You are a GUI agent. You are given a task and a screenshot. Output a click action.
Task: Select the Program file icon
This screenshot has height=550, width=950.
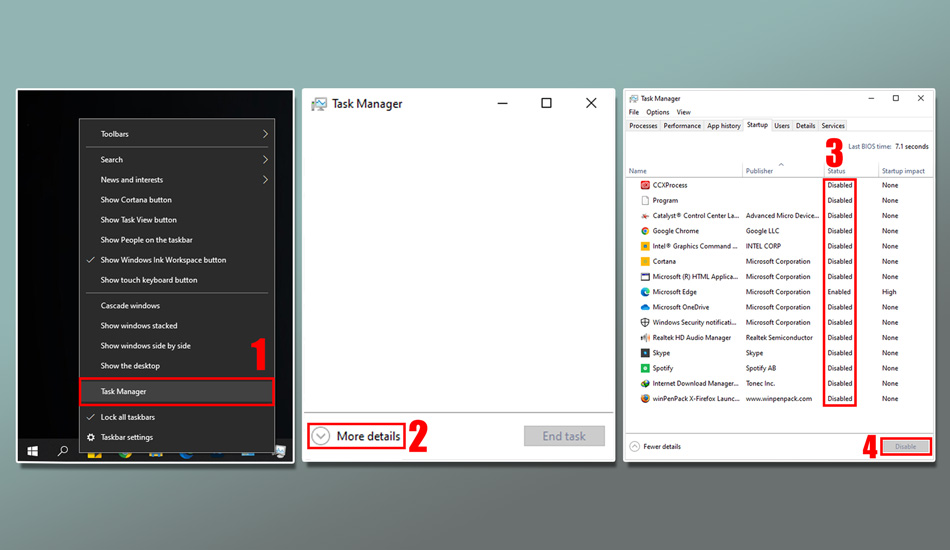click(645, 200)
